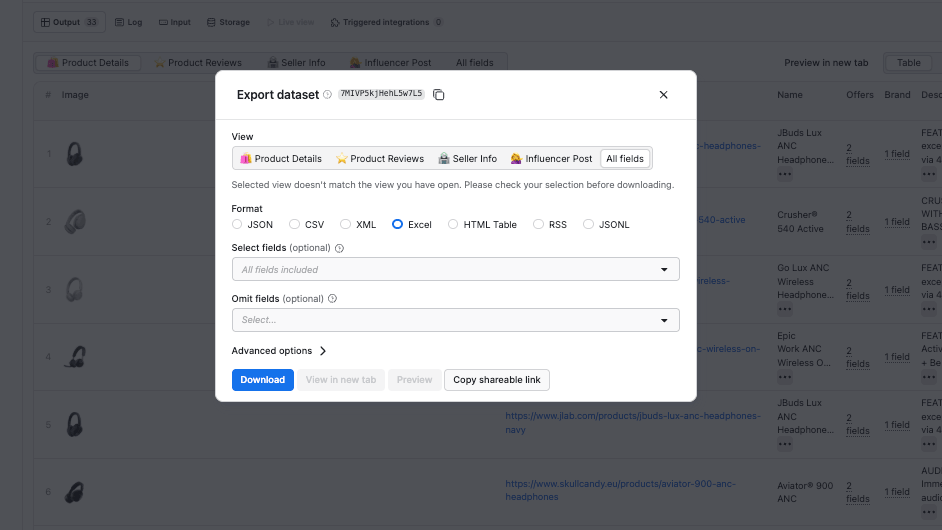Select the CSV format radio button

coord(294,224)
